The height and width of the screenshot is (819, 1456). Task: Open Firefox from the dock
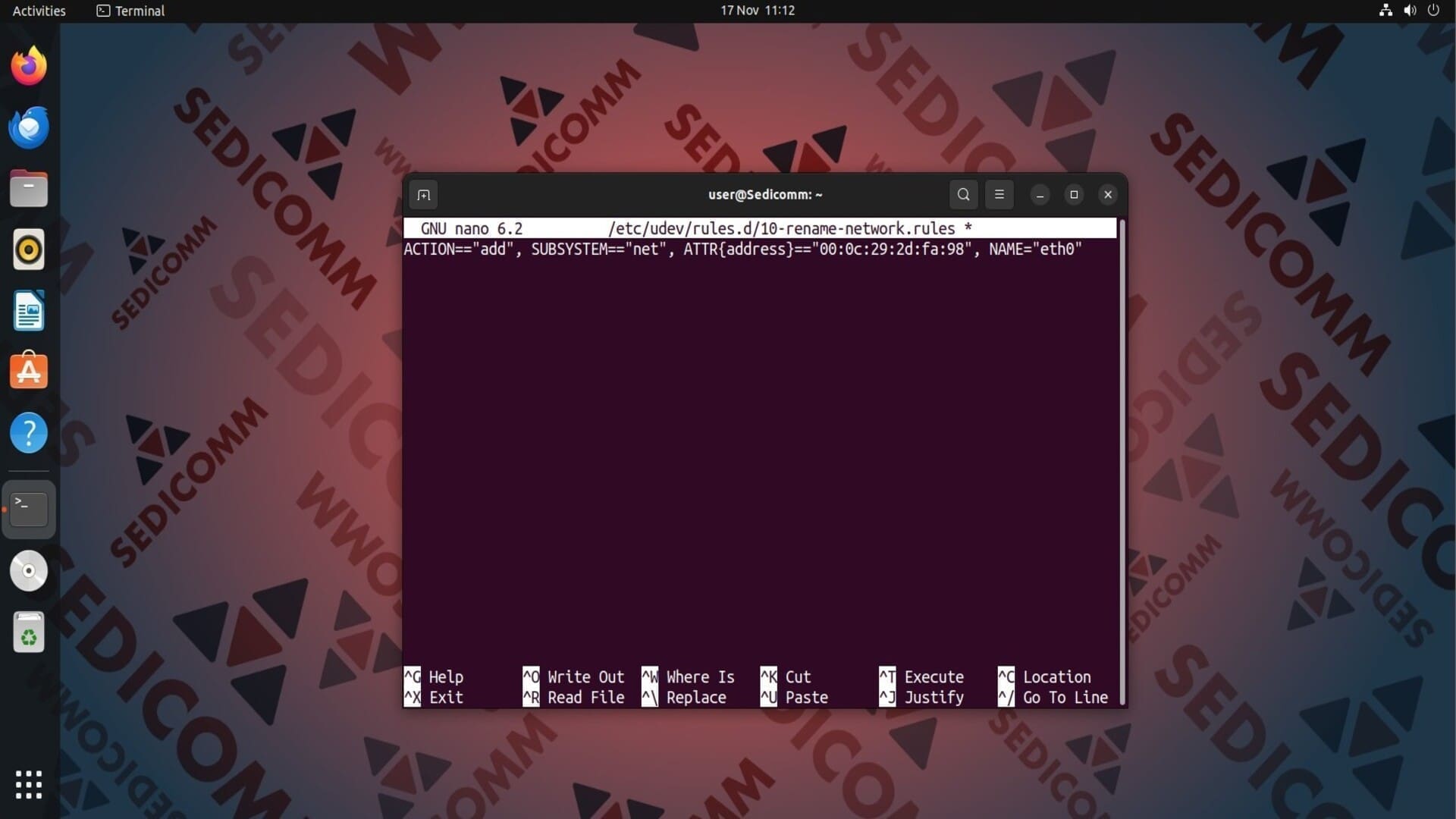coord(29,66)
